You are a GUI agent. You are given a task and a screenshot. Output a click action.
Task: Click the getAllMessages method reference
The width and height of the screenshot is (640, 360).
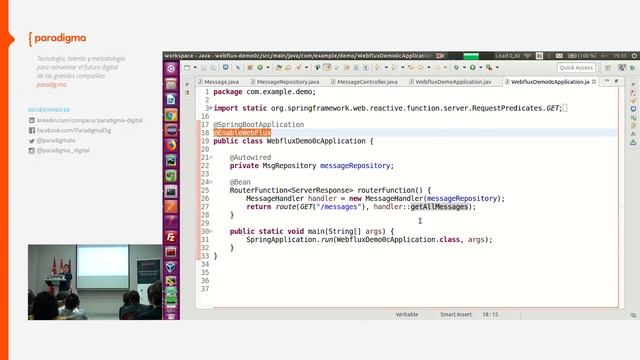point(439,207)
